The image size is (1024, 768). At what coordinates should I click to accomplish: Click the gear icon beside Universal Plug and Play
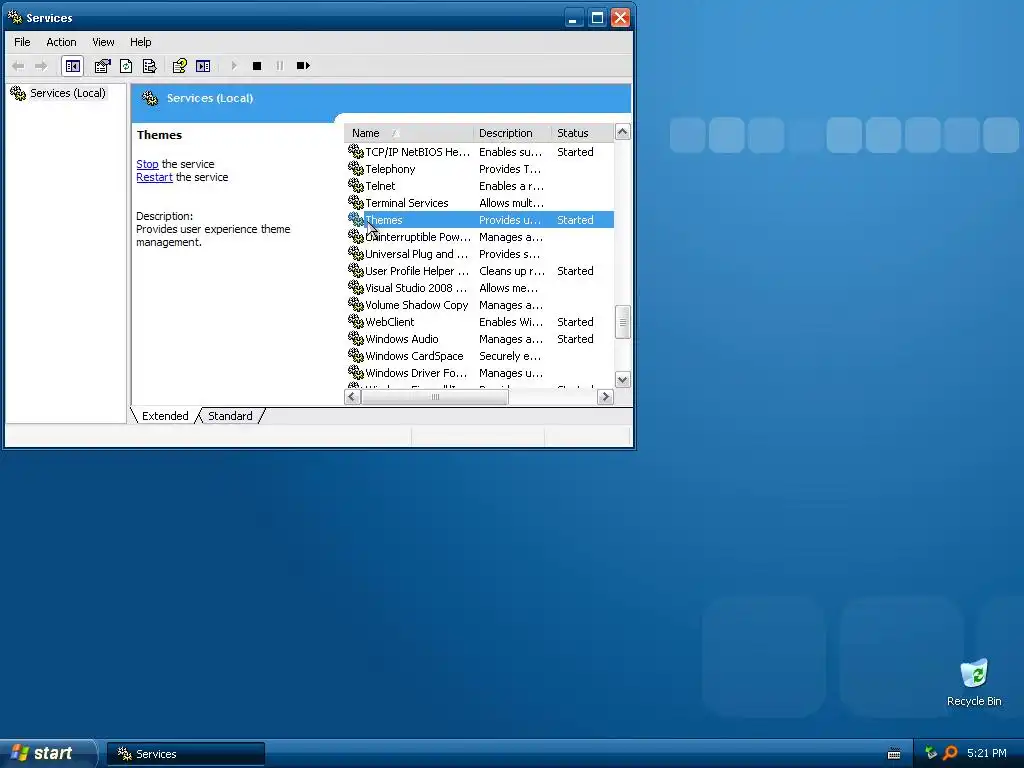356,253
